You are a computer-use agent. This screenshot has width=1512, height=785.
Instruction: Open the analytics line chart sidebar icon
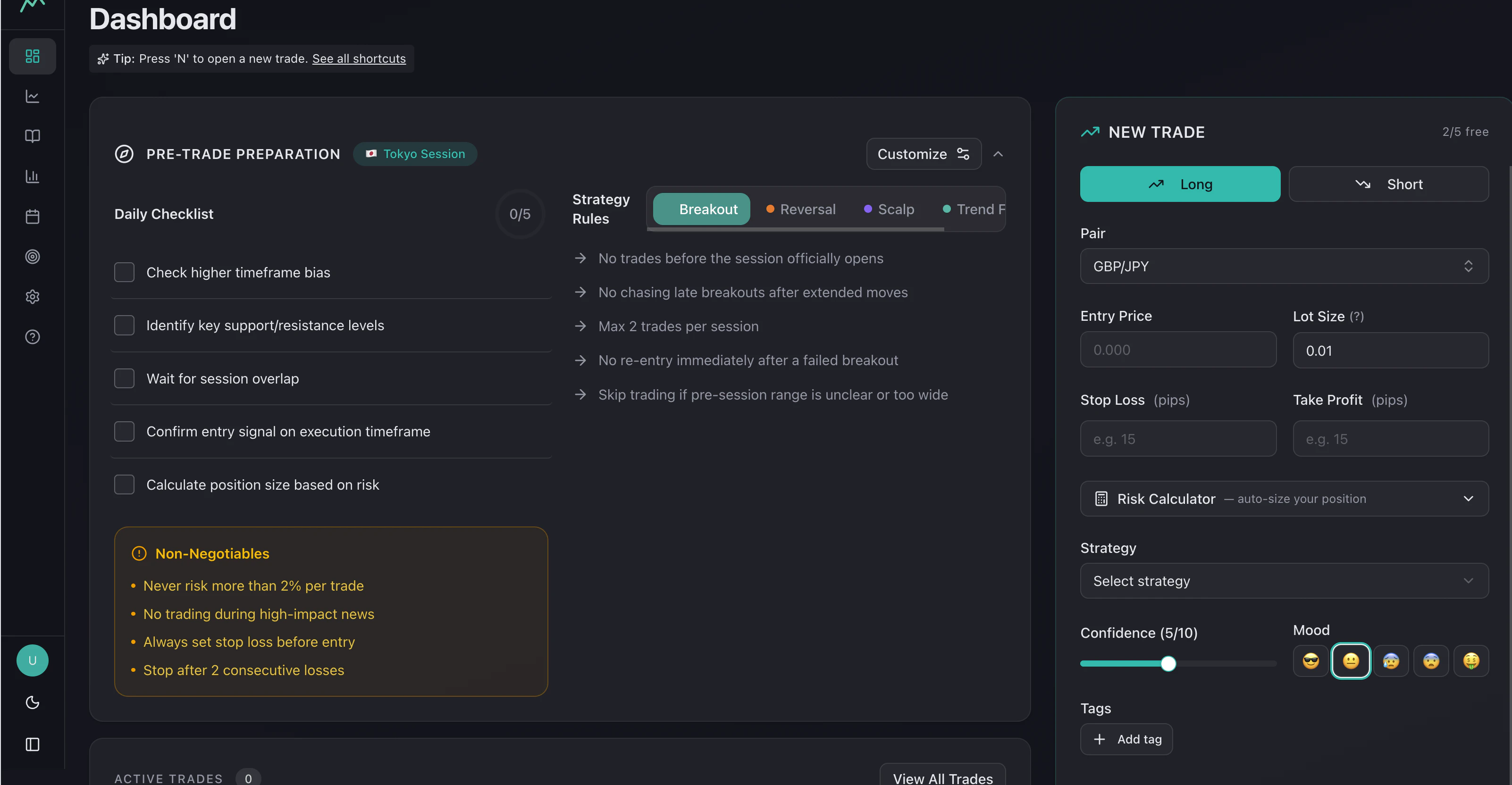point(32,96)
